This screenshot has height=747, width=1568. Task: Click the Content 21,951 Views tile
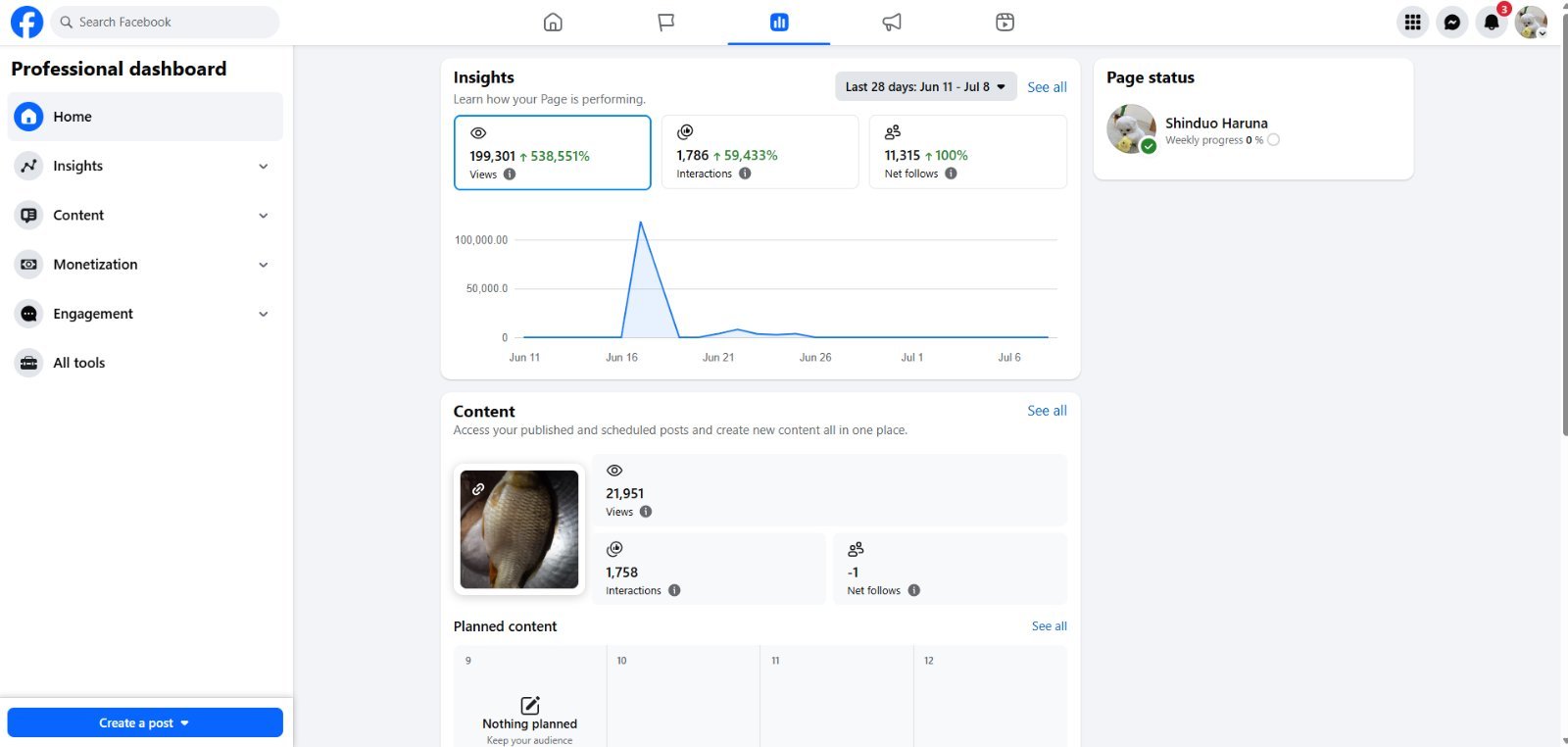[x=829, y=490]
